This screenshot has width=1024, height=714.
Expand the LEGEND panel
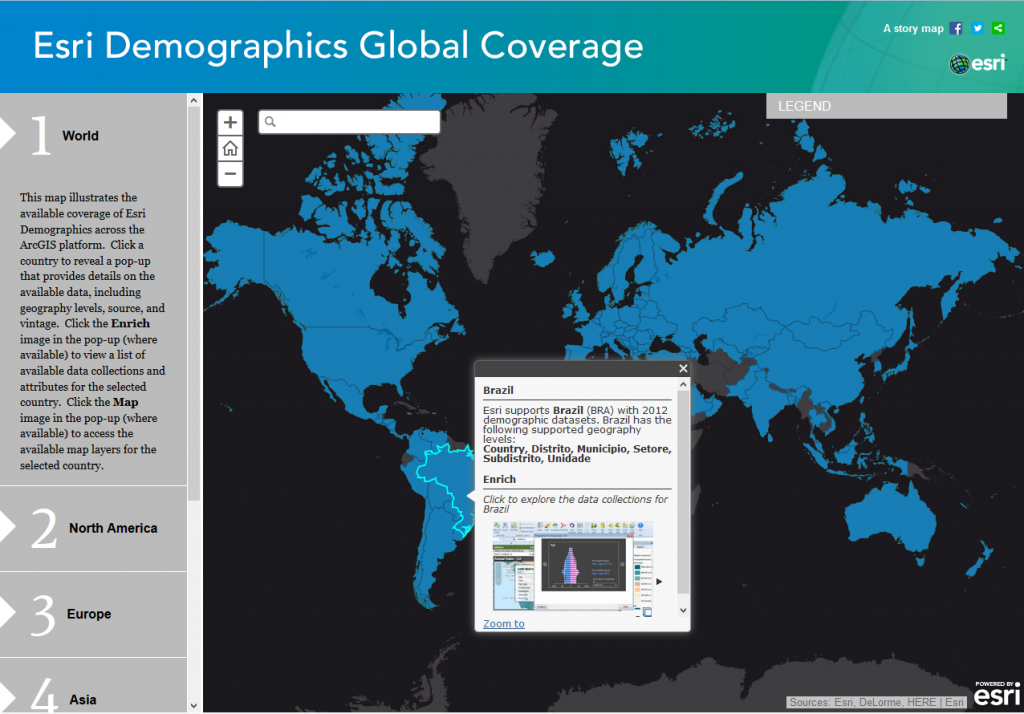coord(886,106)
